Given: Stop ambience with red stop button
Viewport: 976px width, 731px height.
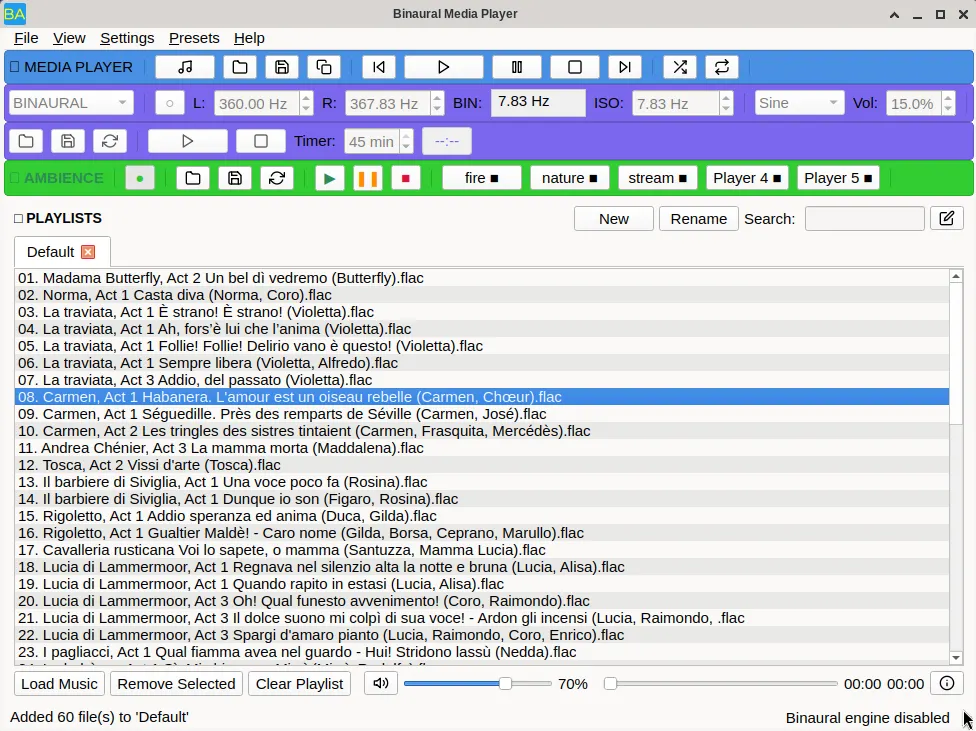Looking at the screenshot, I should pos(406,179).
